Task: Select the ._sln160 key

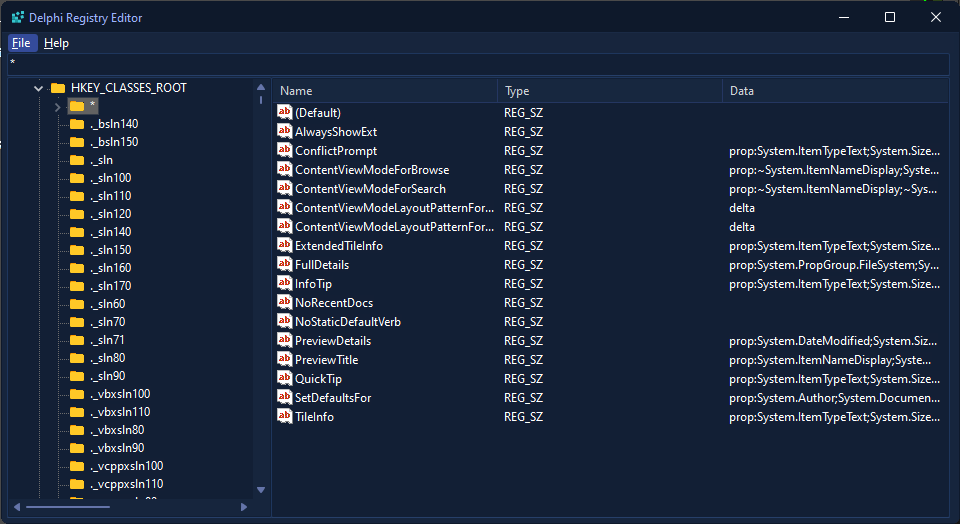Action: pyautogui.click(x=111, y=268)
